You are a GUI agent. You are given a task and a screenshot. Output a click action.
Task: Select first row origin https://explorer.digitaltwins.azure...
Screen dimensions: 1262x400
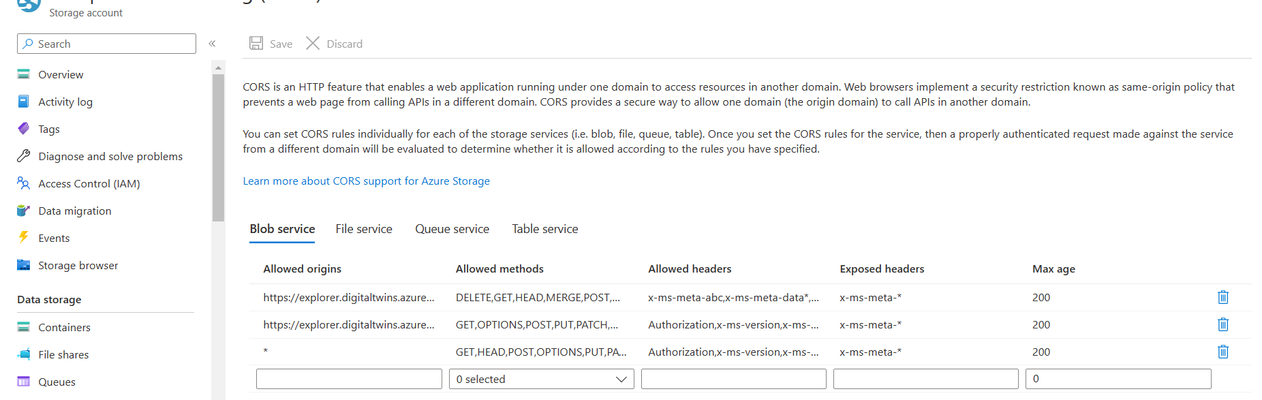(349, 297)
